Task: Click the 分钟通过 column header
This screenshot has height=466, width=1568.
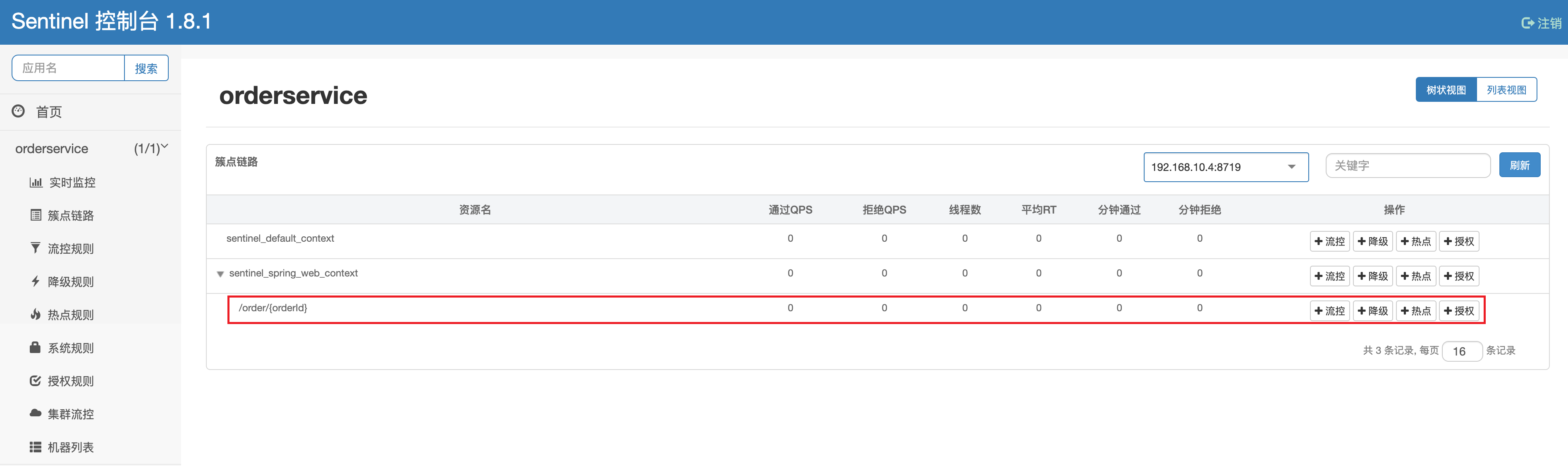Action: tap(1119, 209)
